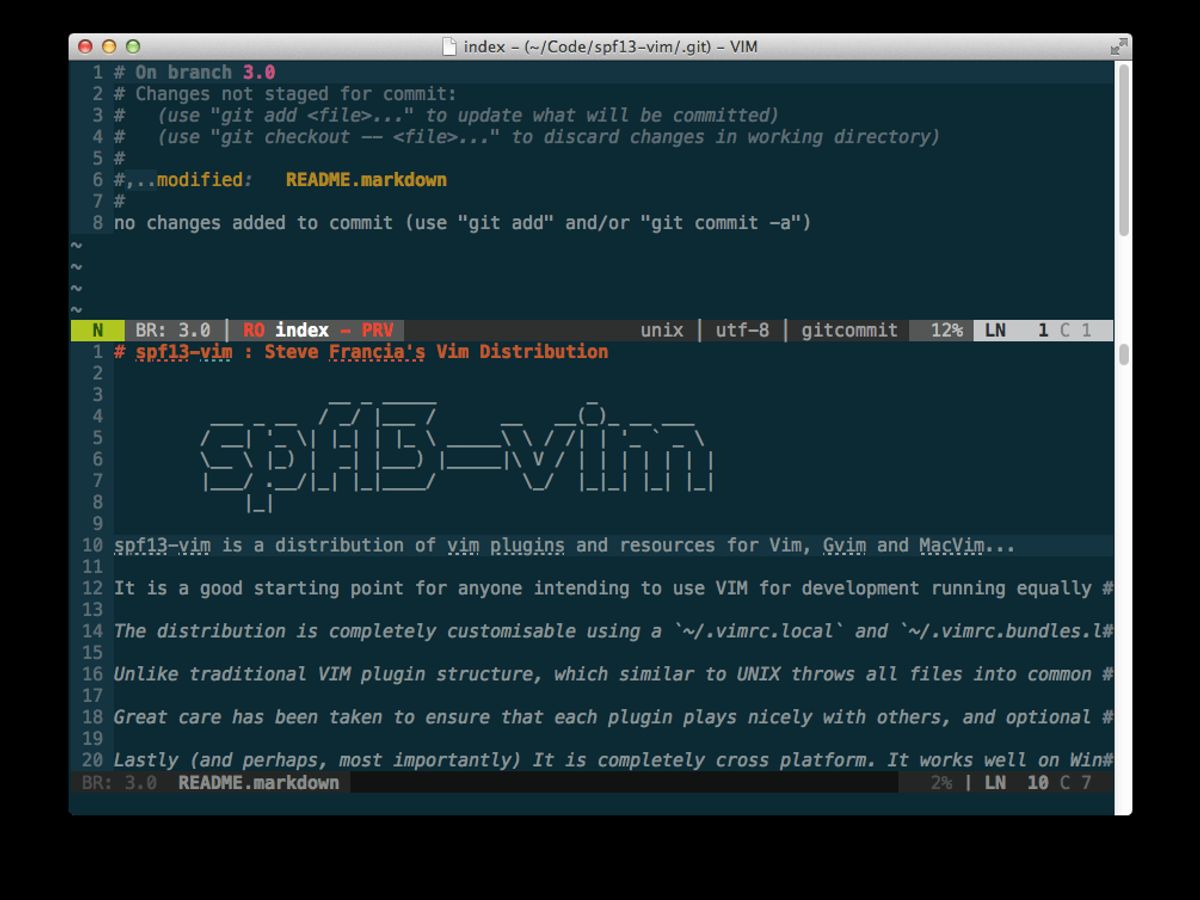Image resolution: width=1200 pixels, height=900 pixels.
Task: Click the upper pane's vertical scrollbar thumb
Action: (1124, 150)
